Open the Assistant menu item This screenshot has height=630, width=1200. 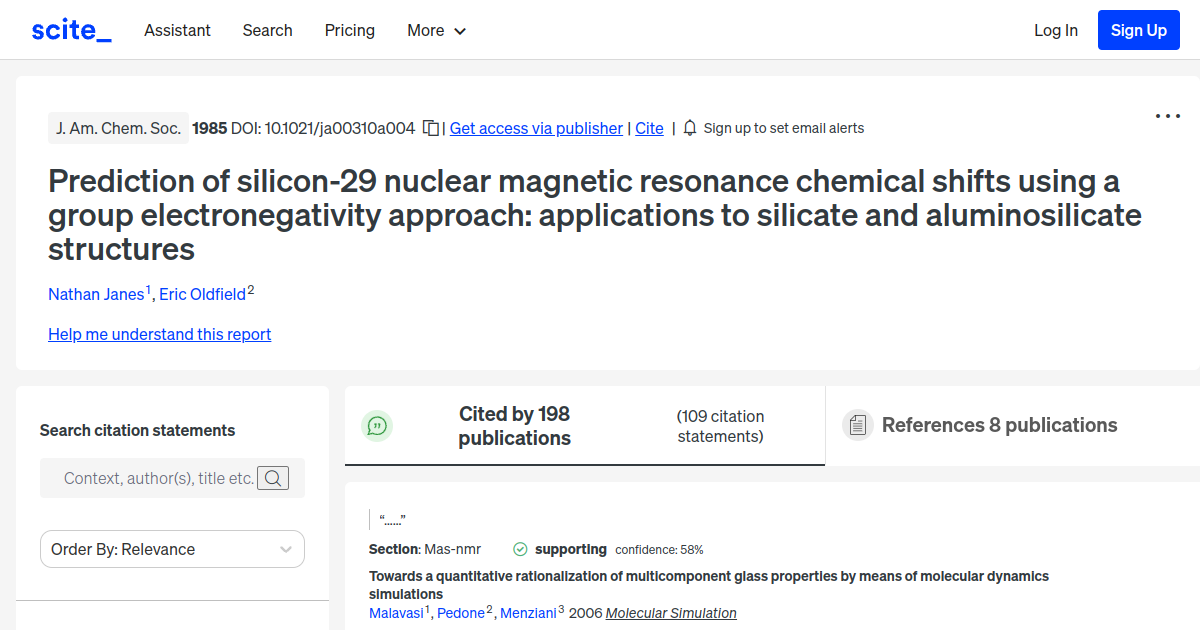177,30
